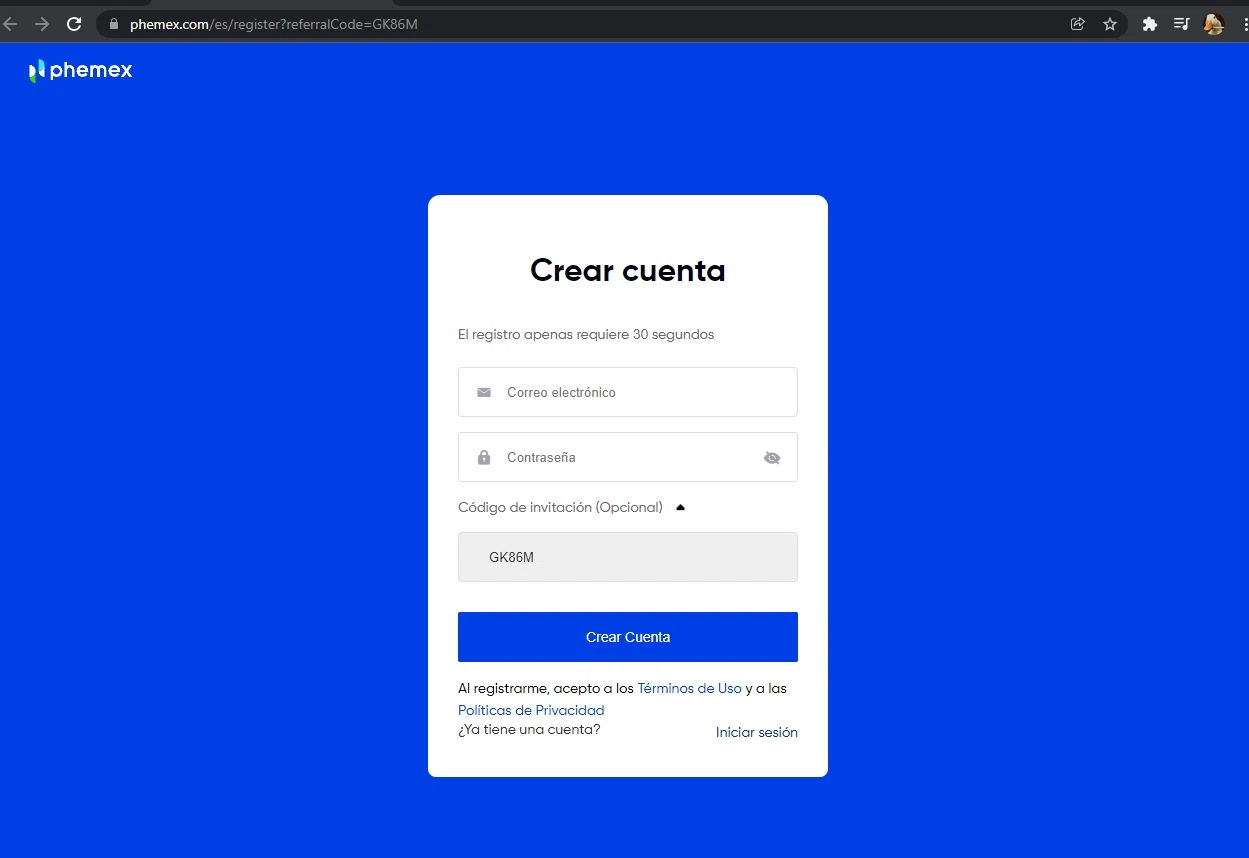
Task: Click the Código de invitación (Opcional) label
Action: [x=560, y=507]
